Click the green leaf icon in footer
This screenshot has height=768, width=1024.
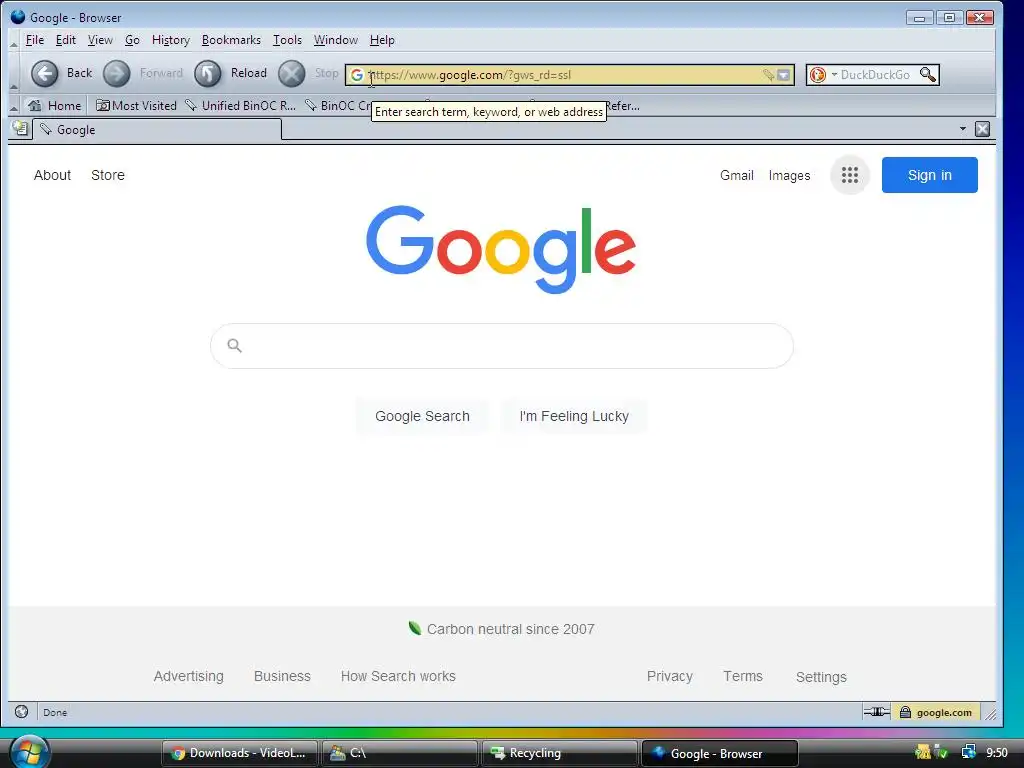click(x=415, y=628)
